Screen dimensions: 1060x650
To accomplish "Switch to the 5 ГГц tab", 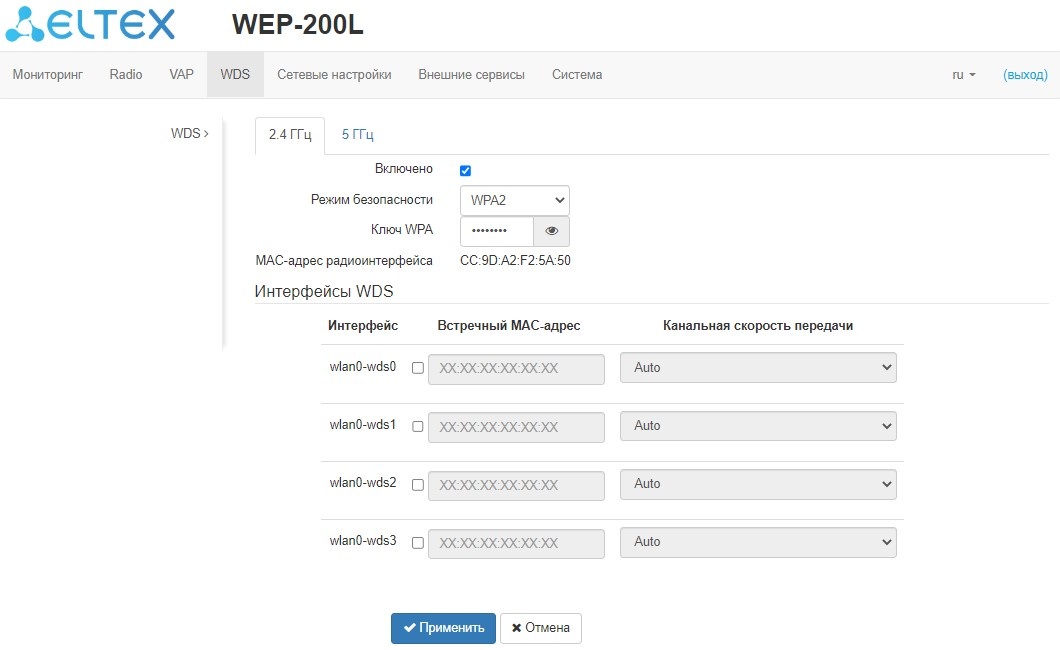I will pos(357,135).
